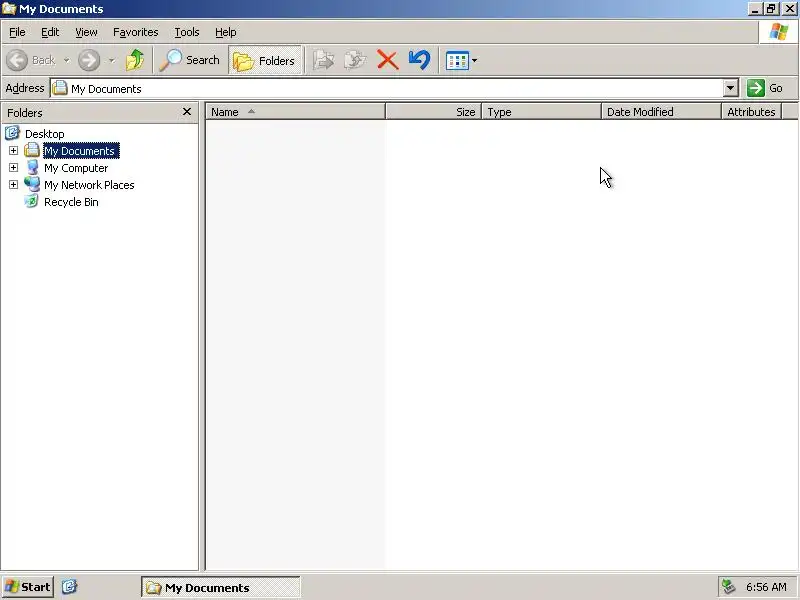The width and height of the screenshot is (800, 600).
Task: Open the Tools menu
Action: pyautogui.click(x=187, y=32)
